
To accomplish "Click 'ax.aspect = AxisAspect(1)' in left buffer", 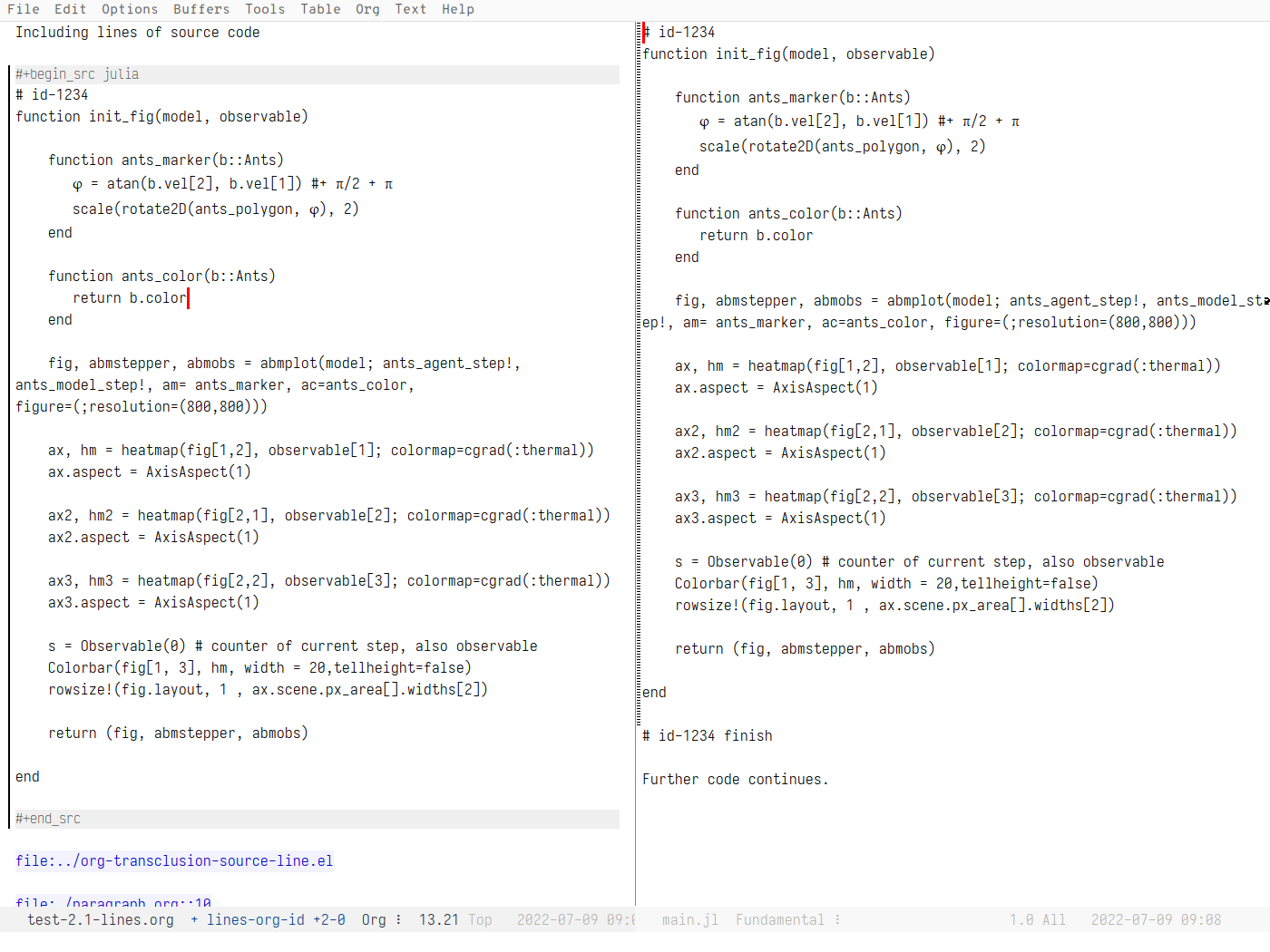I will [150, 472].
